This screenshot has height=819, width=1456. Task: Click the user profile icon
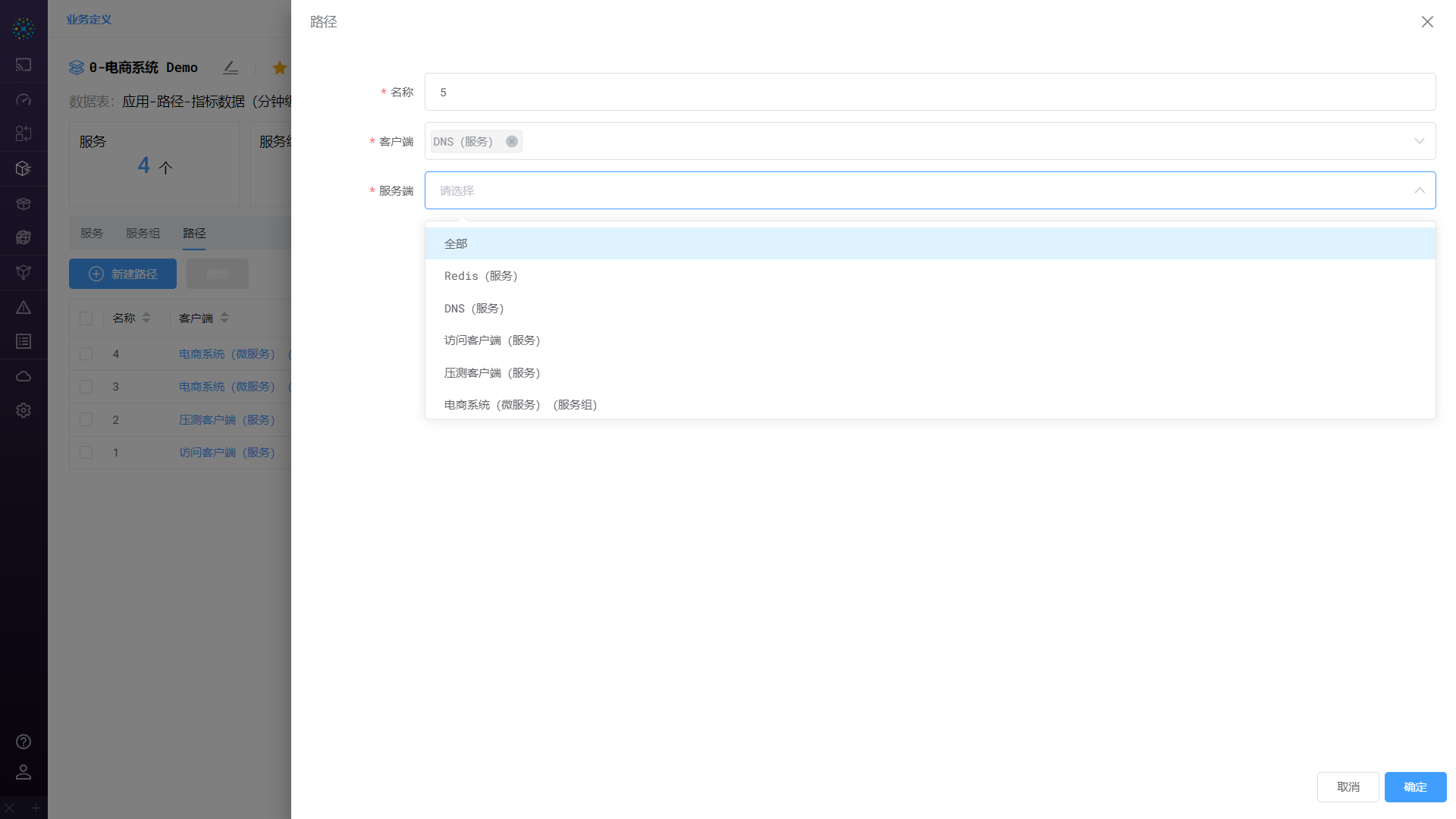click(x=24, y=772)
